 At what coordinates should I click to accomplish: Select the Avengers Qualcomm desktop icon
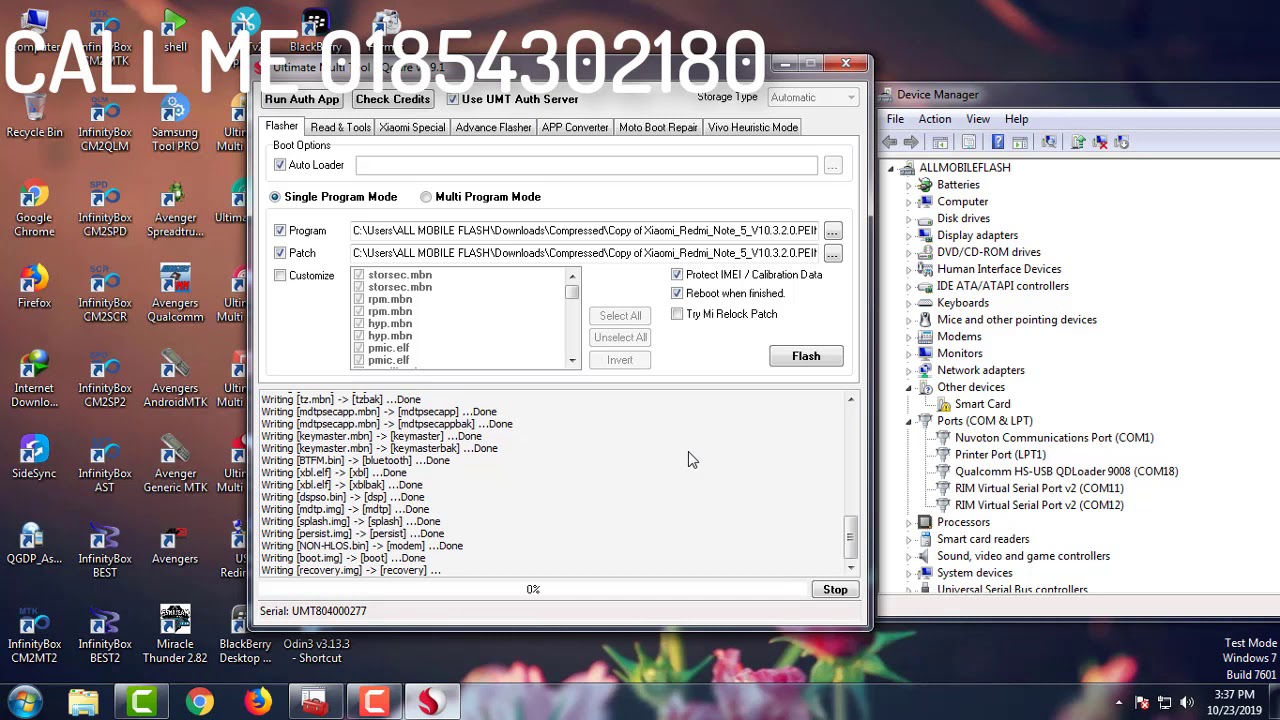[x=175, y=293]
